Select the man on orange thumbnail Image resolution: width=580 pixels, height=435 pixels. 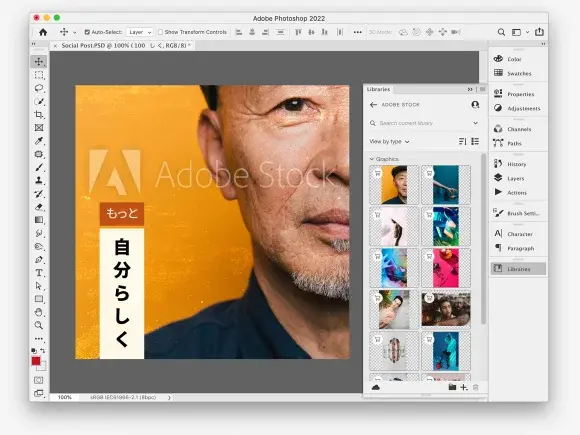(x=394, y=185)
